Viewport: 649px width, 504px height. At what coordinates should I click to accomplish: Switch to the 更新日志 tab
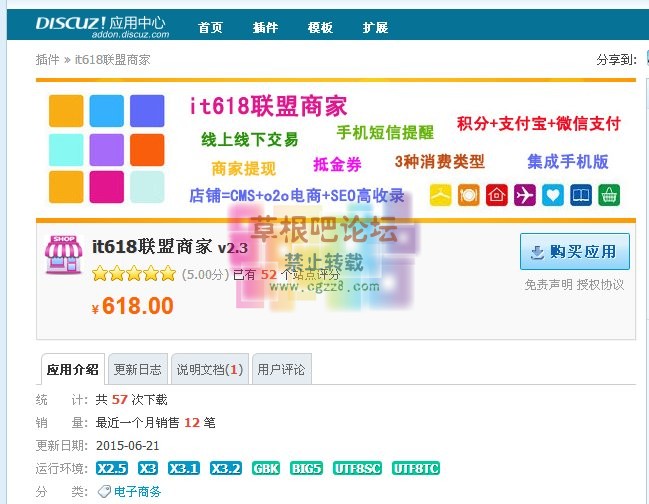(137, 369)
